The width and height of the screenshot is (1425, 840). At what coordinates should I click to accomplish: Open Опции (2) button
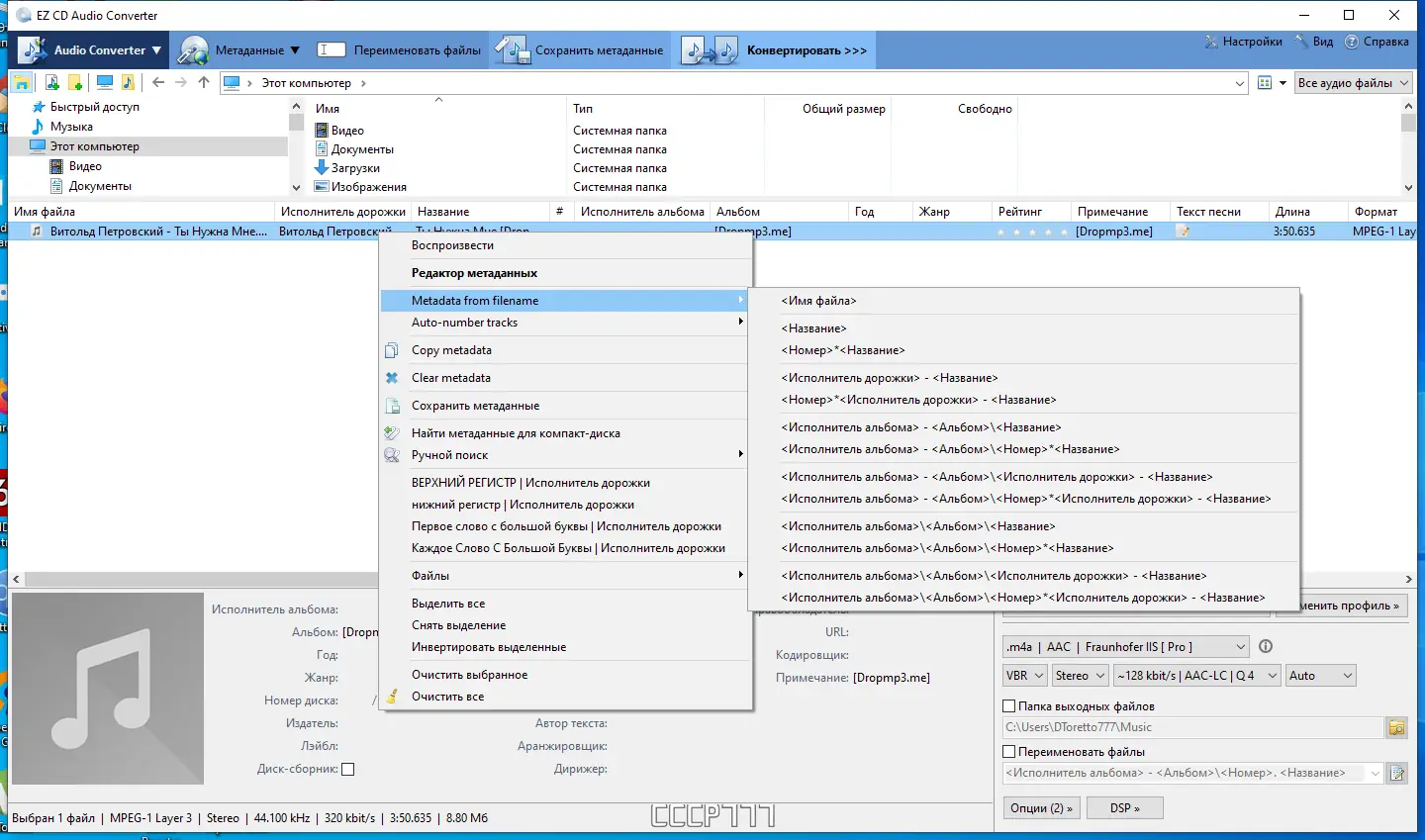click(x=1041, y=808)
